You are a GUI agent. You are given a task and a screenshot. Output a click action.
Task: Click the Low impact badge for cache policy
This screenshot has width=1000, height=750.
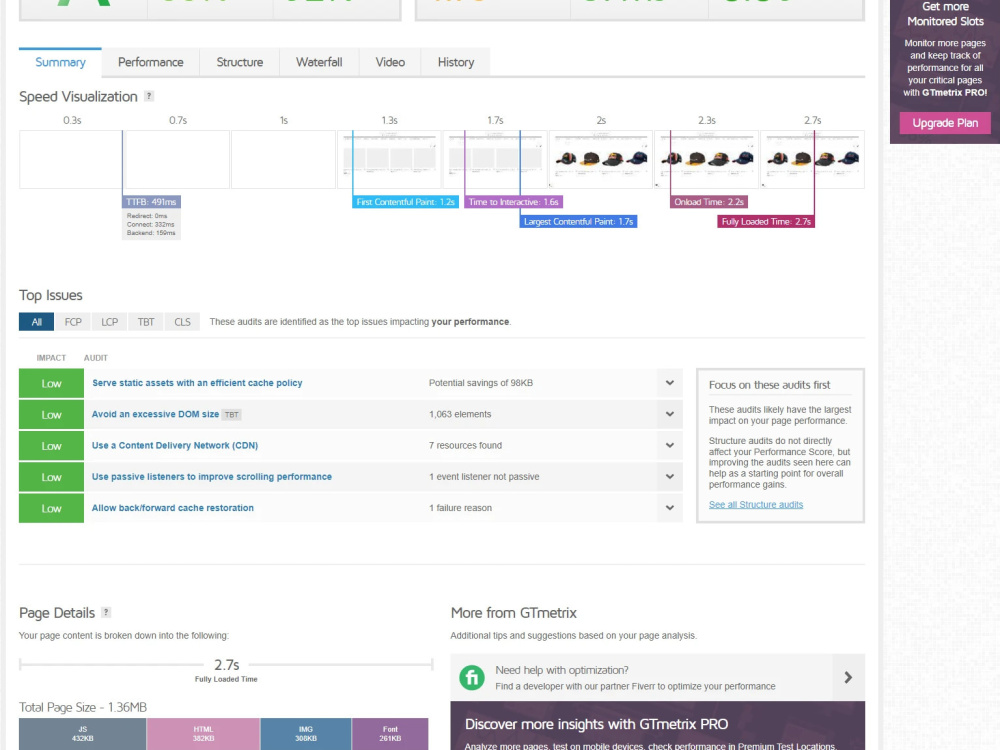click(x=52, y=384)
